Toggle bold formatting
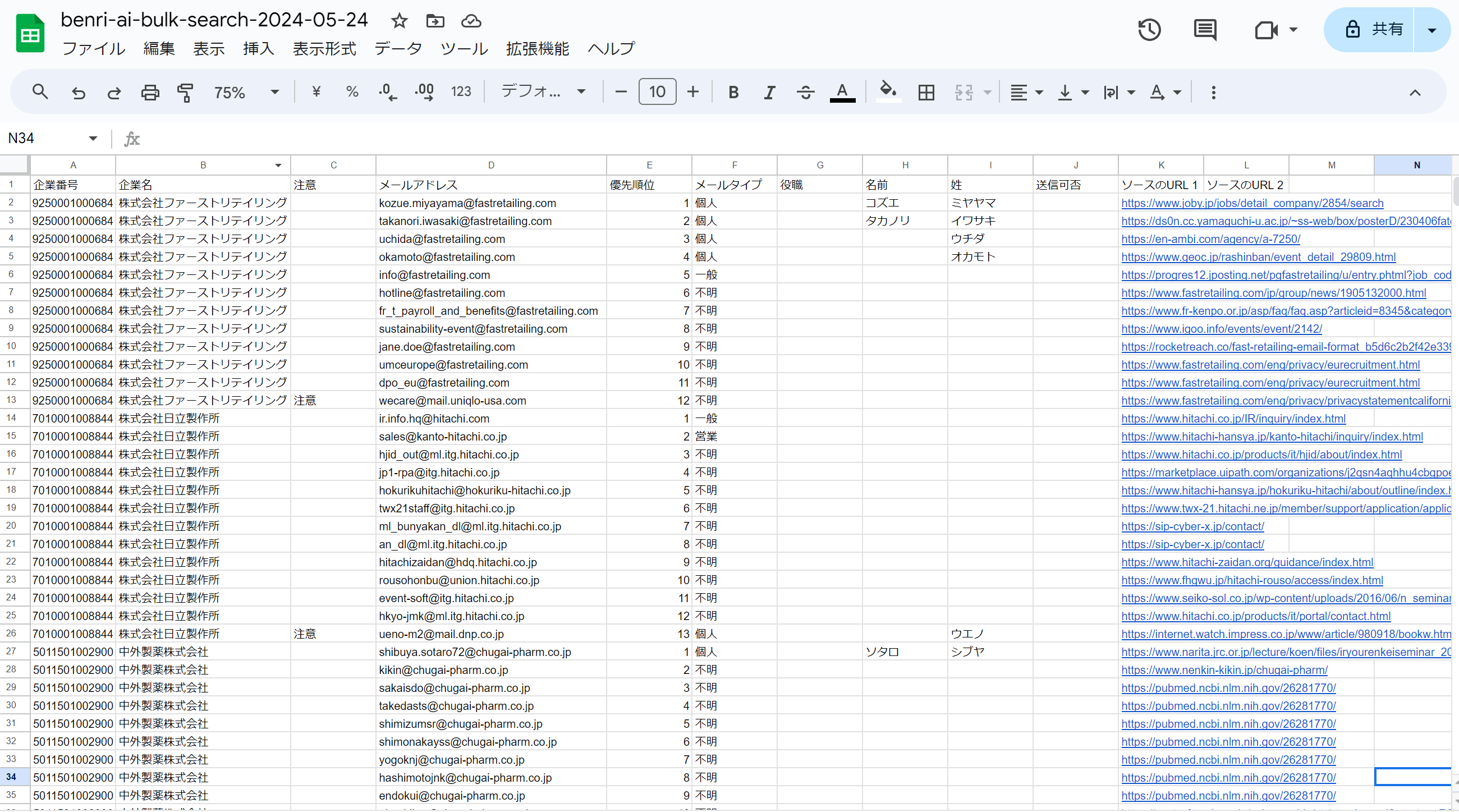Viewport: 1459px width, 812px height. 733,92
